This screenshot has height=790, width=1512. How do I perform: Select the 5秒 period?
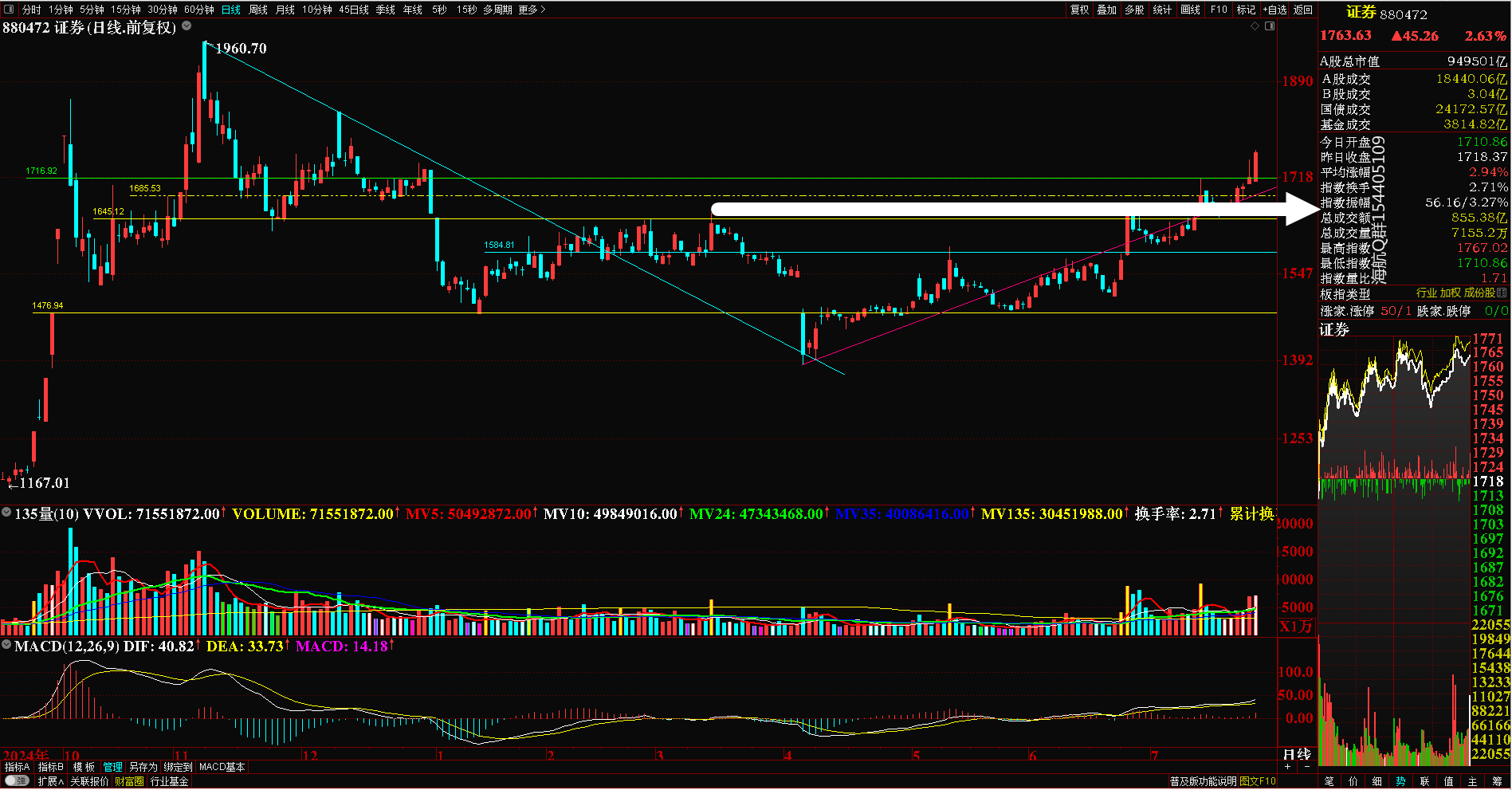coord(439,10)
